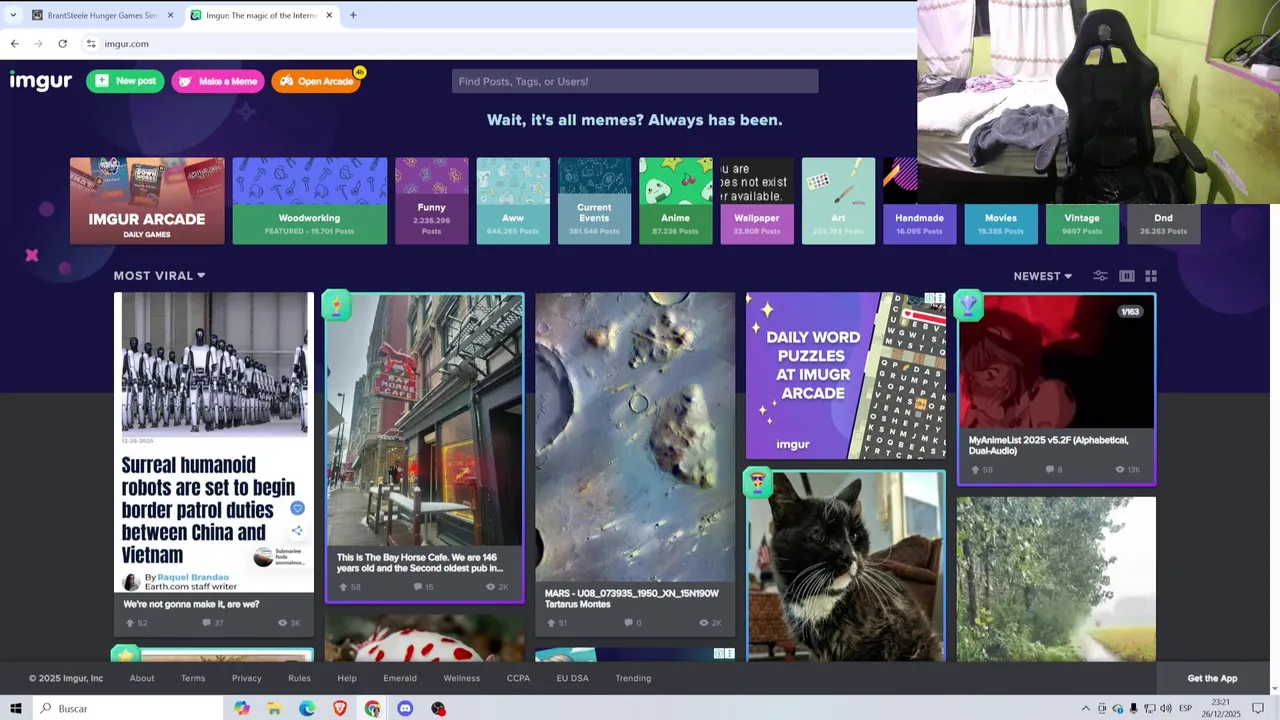Open the humanoid robots post thumbnail

click(214, 442)
